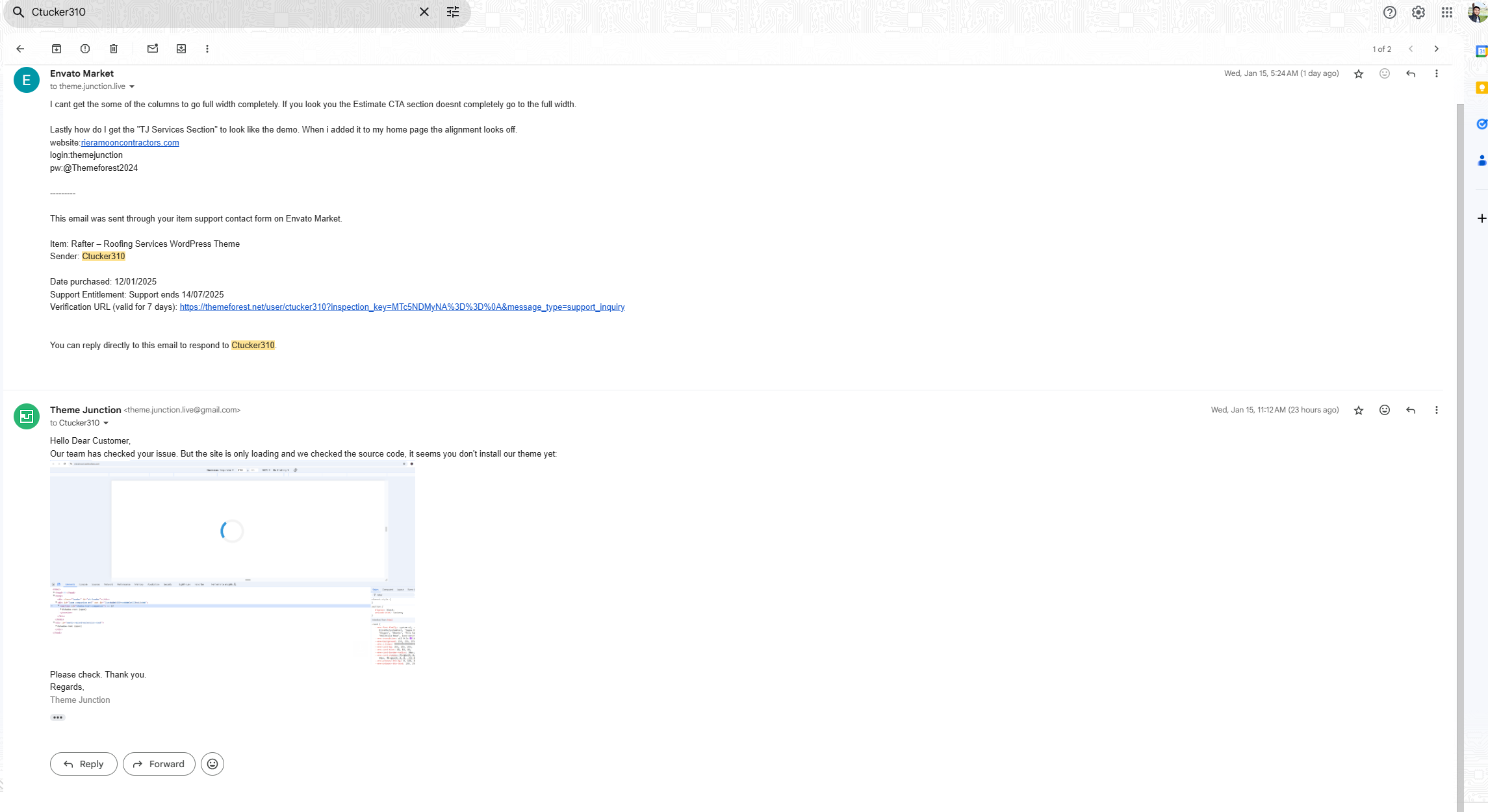The height and width of the screenshot is (812, 1488).
Task: Delete this conversation
Action: tap(114, 49)
